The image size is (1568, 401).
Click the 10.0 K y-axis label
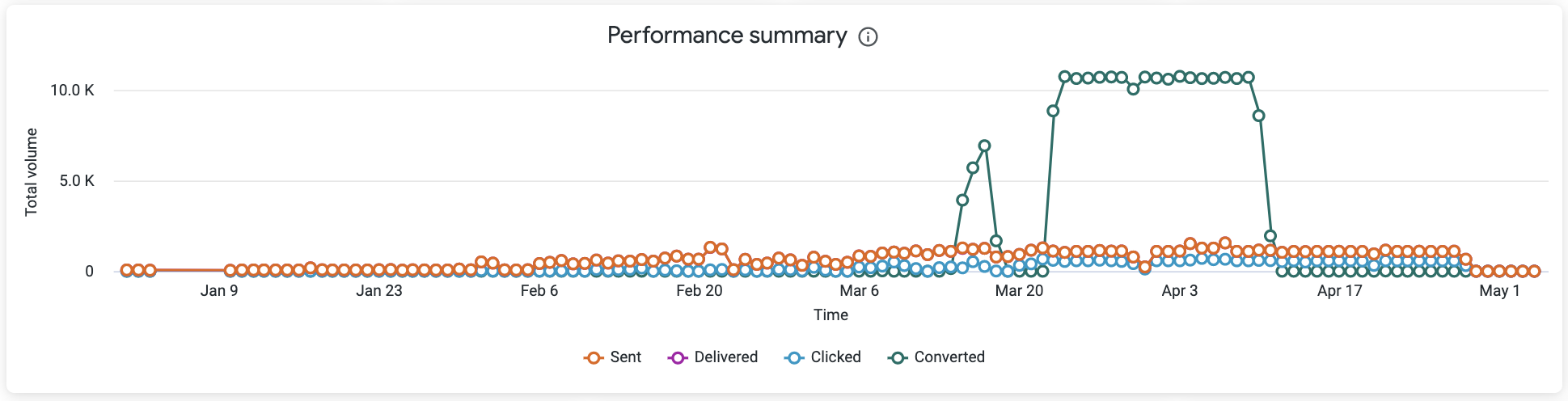[x=72, y=91]
